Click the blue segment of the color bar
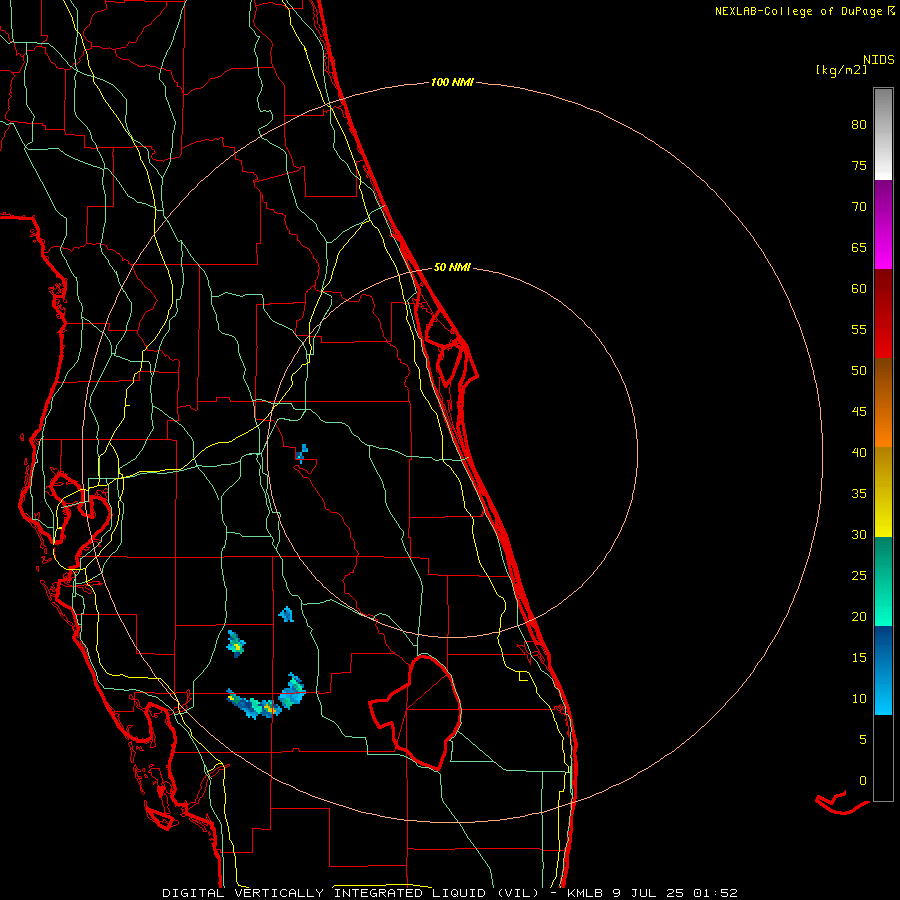The height and width of the screenshot is (900, 900). click(x=883, y=670)
